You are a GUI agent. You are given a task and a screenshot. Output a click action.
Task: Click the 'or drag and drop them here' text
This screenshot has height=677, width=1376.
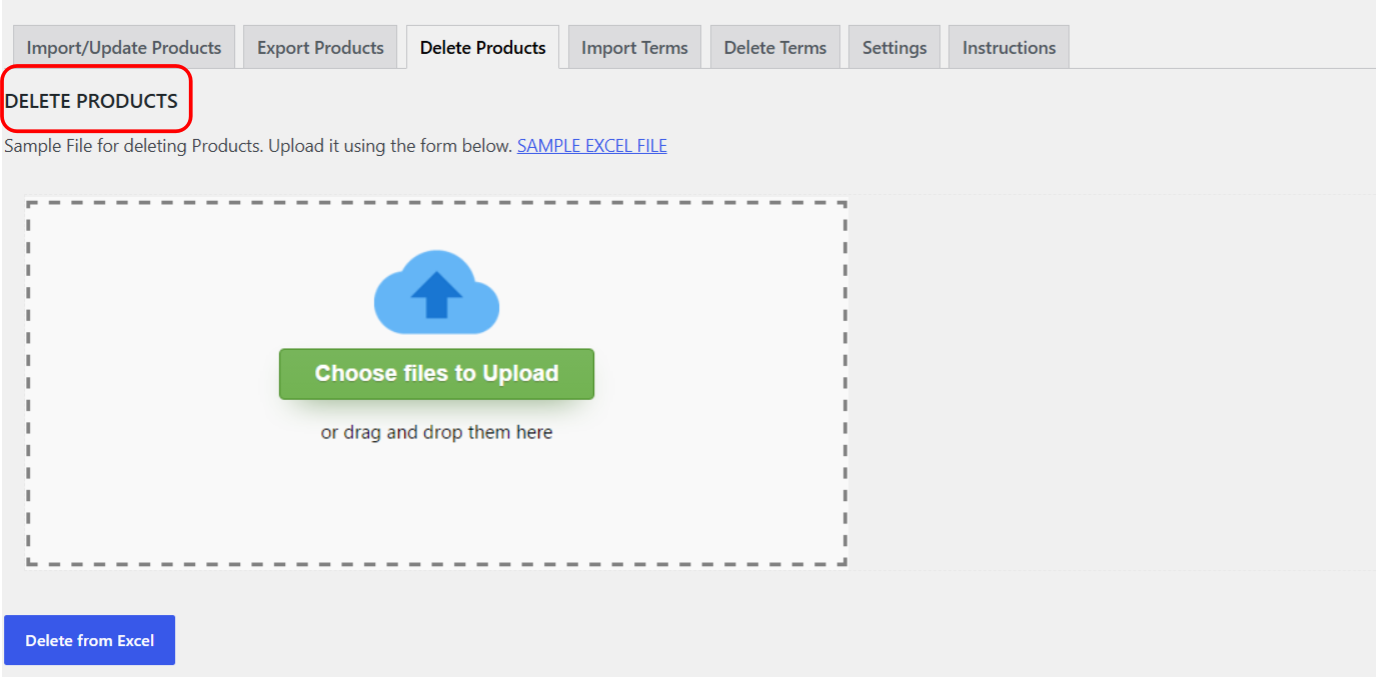click(x=437, y=433)
